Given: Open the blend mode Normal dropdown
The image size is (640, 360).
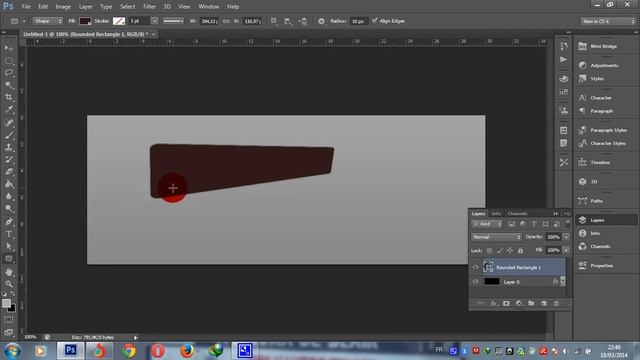Looking at the screenshot, I should tap(496, 237).
